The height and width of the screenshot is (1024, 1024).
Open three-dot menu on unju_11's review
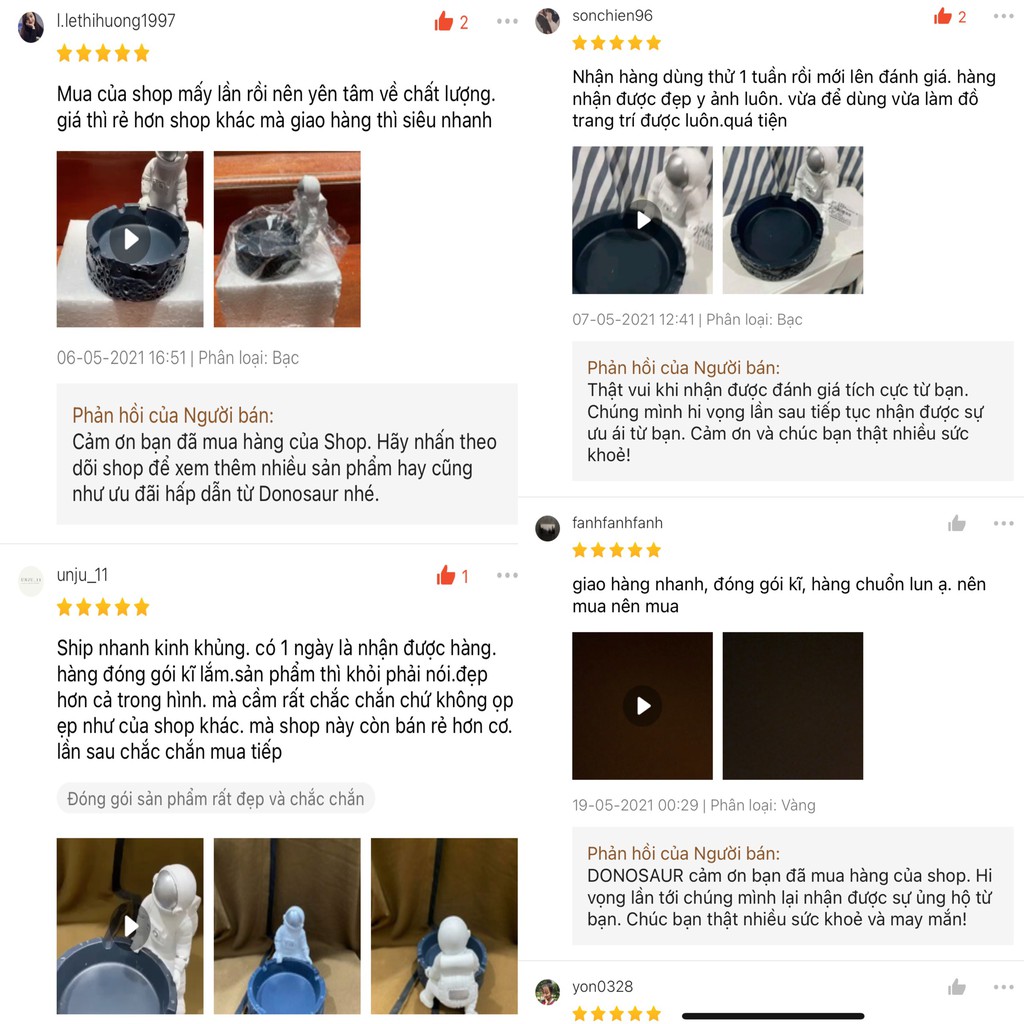tap(507, 575)
